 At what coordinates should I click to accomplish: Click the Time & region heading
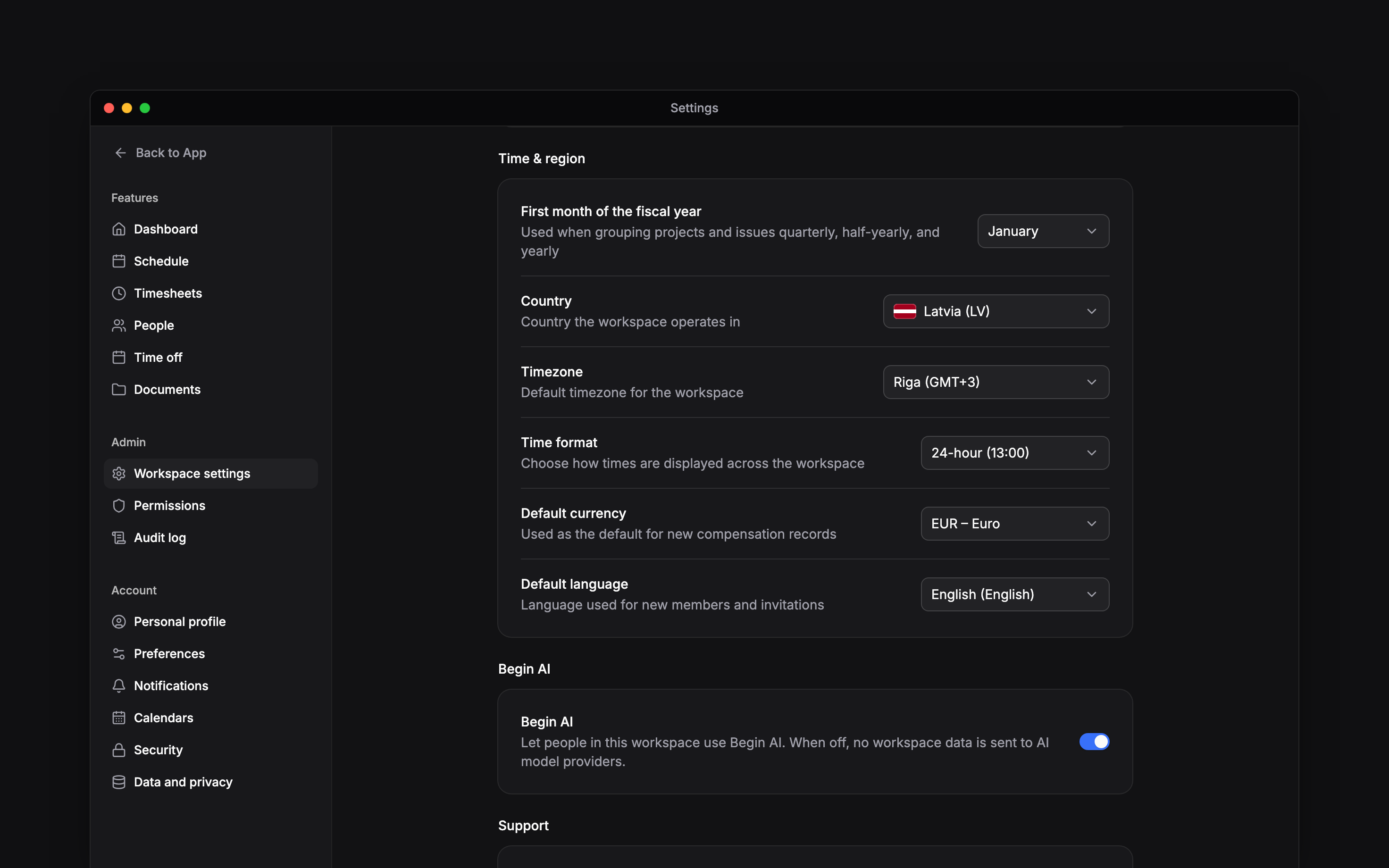coord(541,159)
